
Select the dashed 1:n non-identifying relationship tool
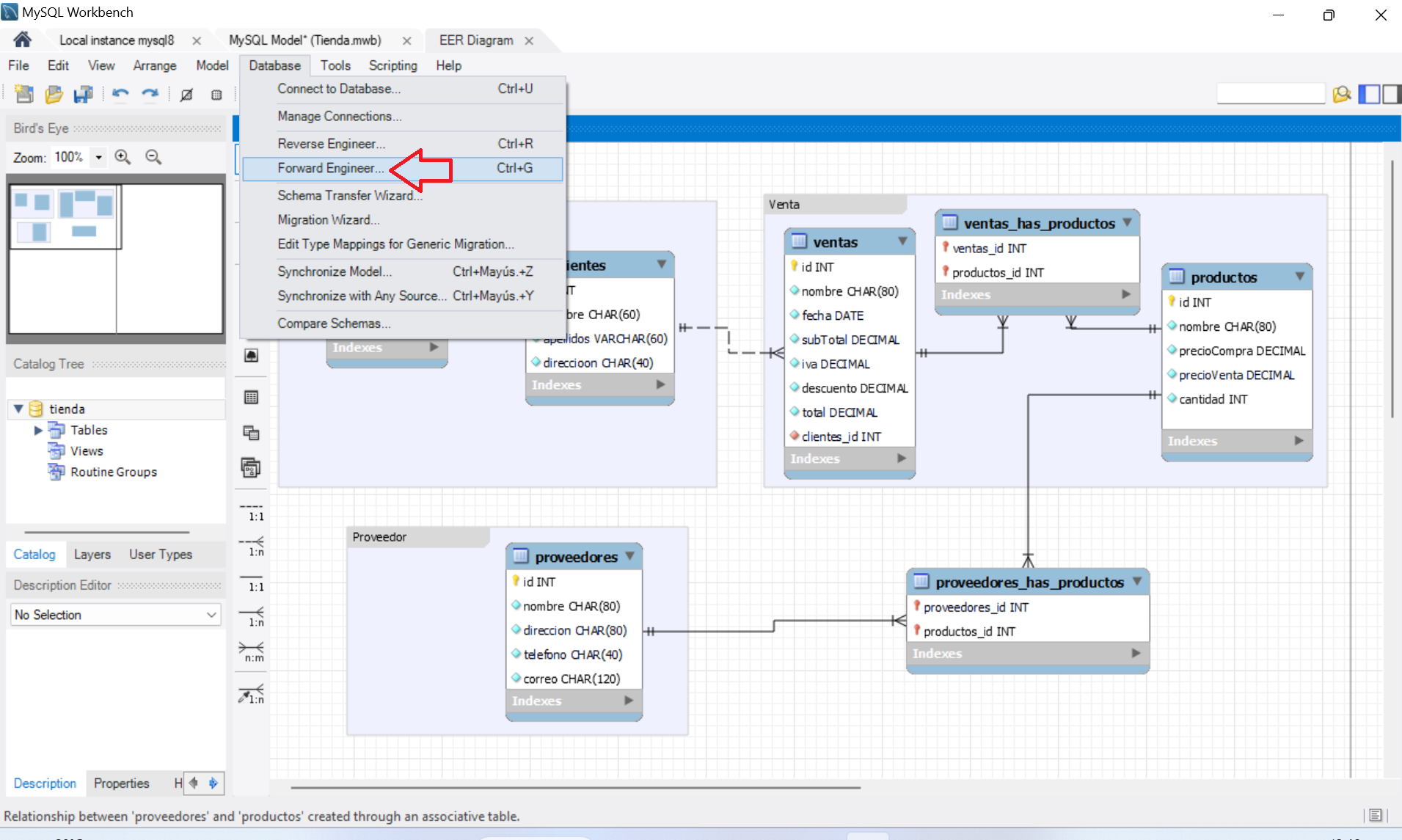(x=251, y=547)
